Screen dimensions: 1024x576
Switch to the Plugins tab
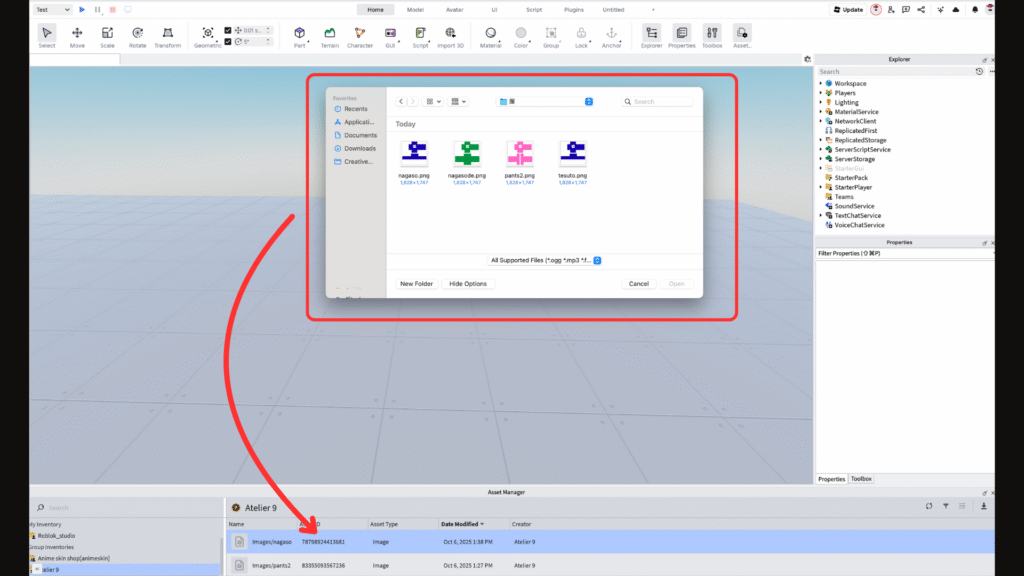[x=574, y=9]
